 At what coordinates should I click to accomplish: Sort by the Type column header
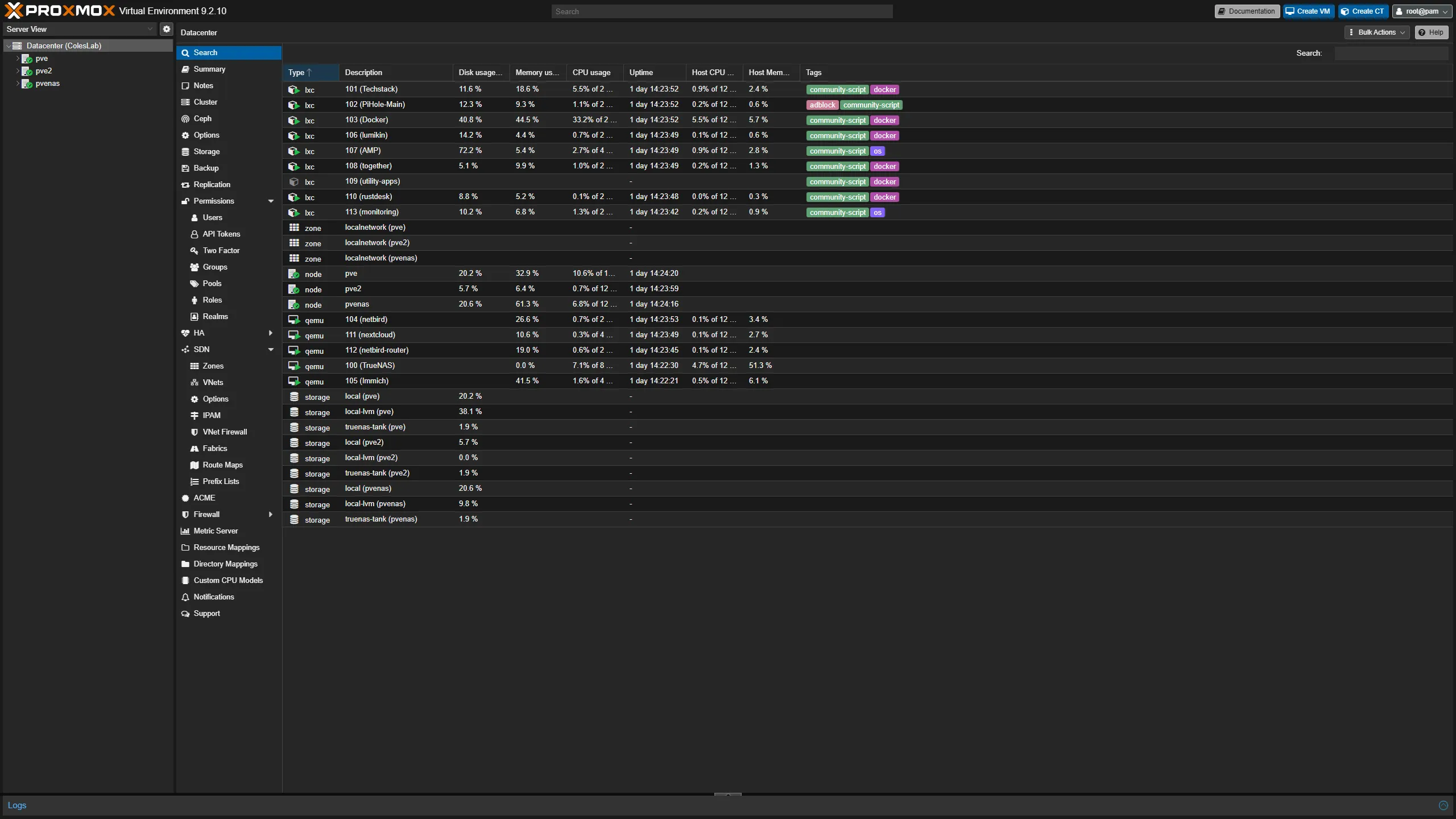[x=311, y=73]
